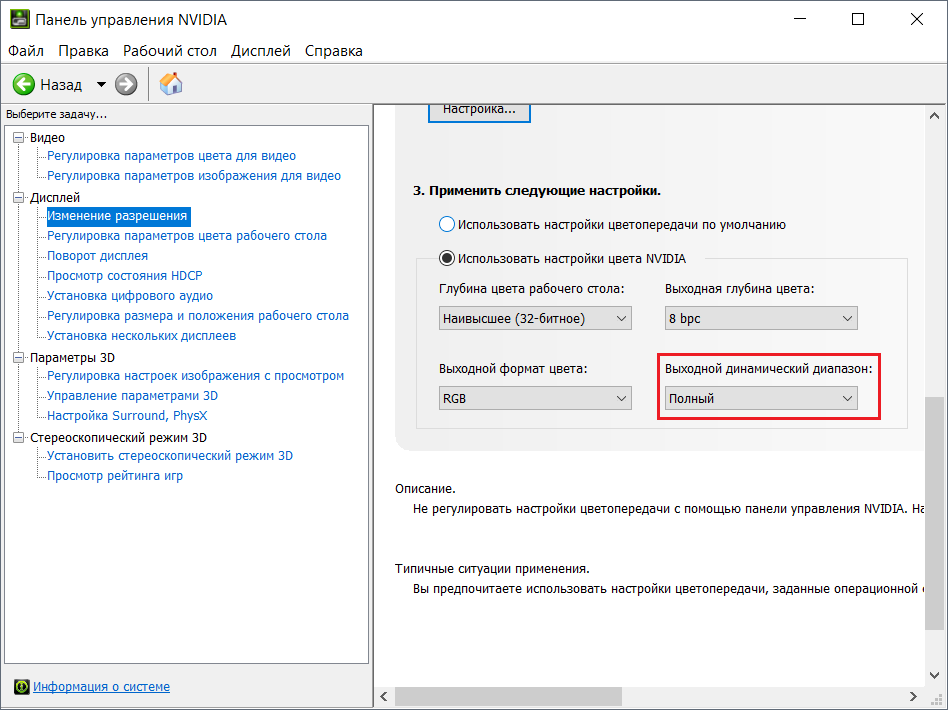Click the Home icon in toolbar
Screen dimensions: 948x710
171,84
